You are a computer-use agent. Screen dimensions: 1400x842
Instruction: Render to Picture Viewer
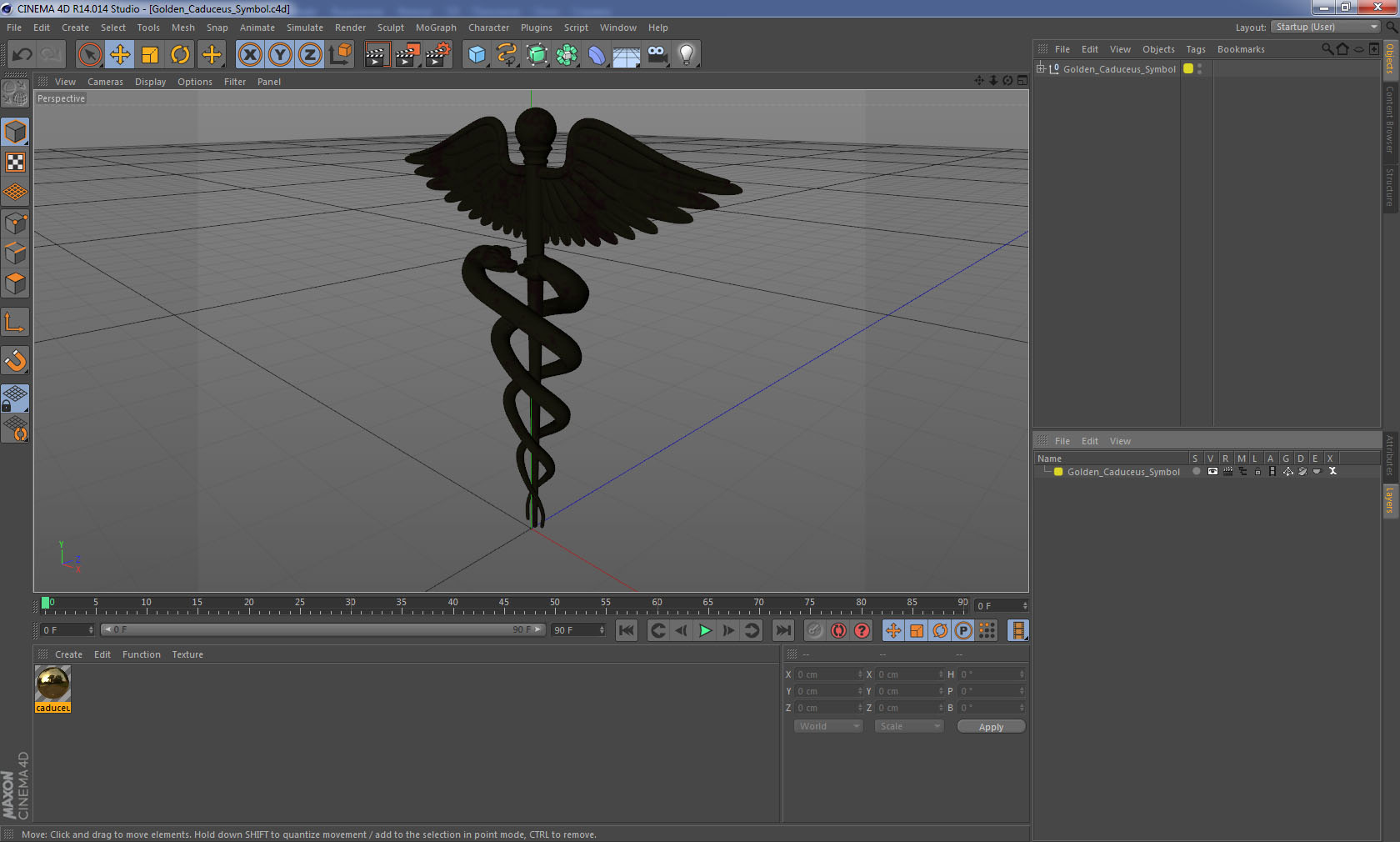click(x=407, y=55)
